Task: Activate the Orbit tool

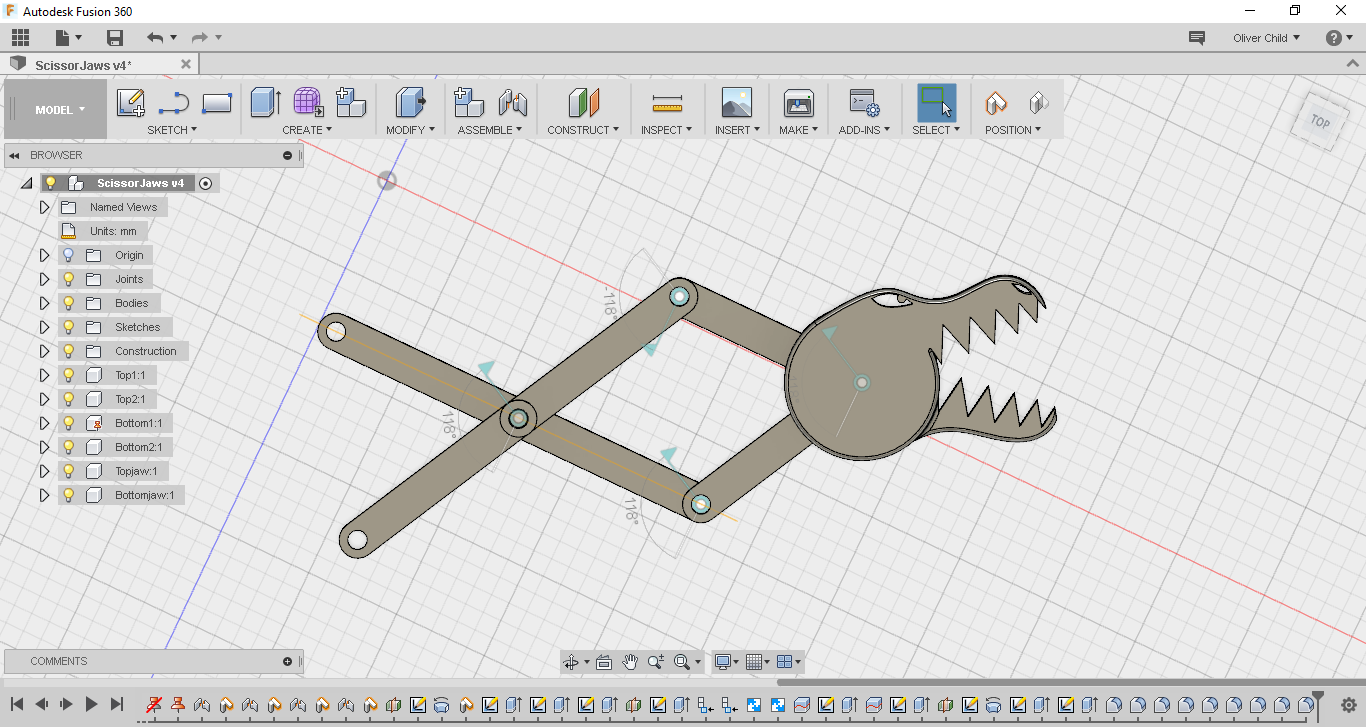Action: (x=572, y=661)
